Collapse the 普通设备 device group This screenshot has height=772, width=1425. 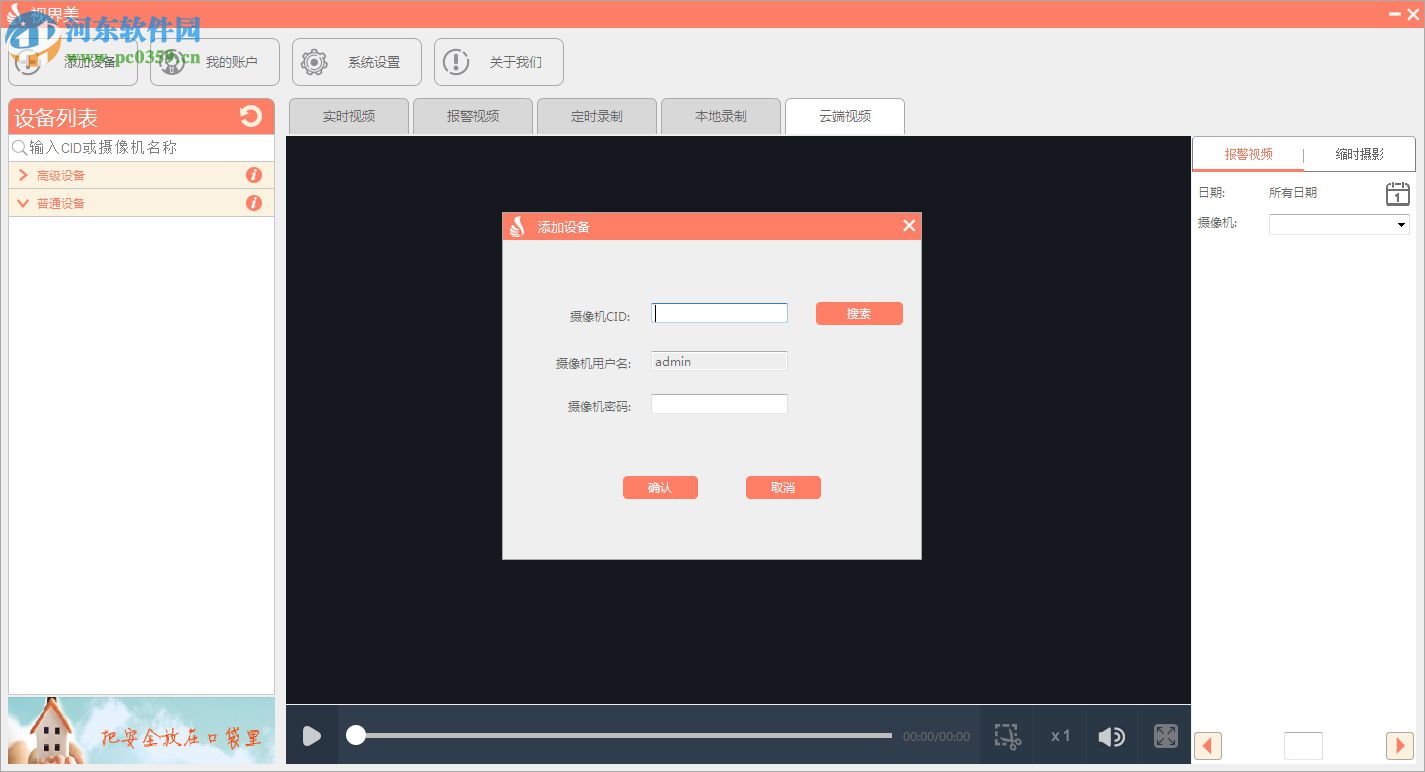point(22,203)
